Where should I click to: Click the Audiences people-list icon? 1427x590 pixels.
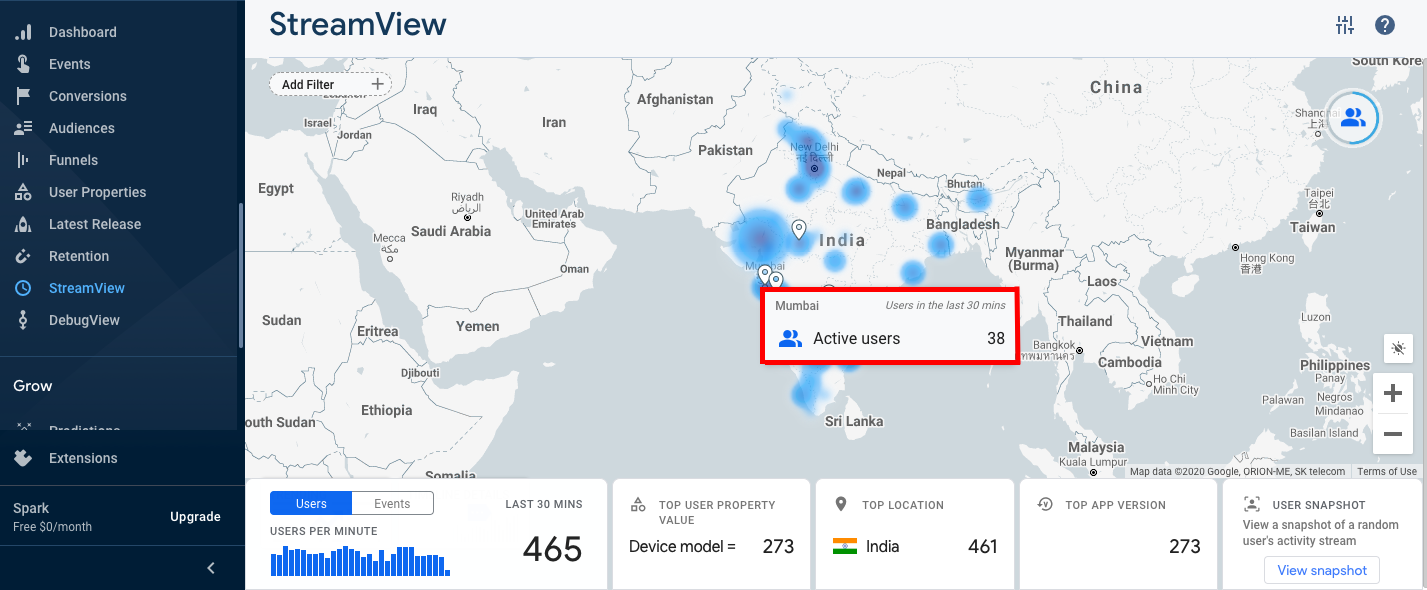[x=23, y=128]
